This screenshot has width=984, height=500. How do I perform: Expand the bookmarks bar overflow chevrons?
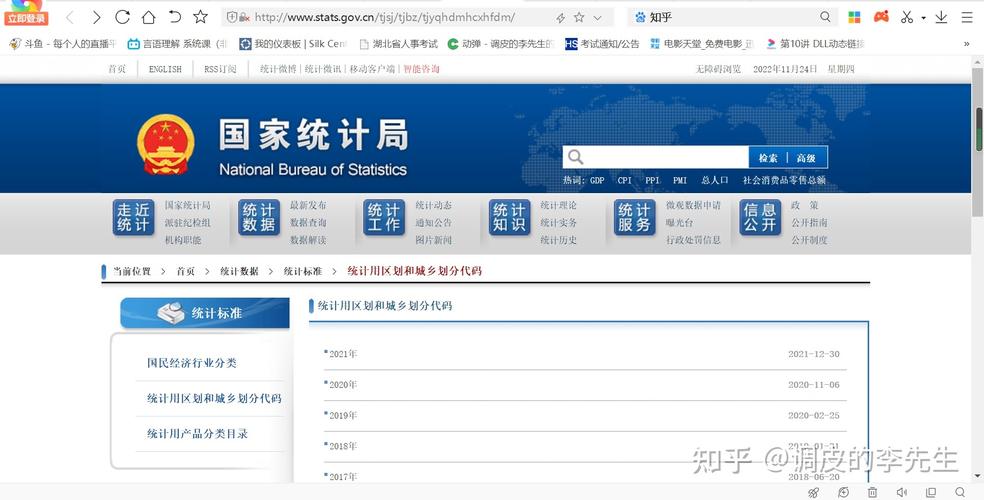tap(966, 44)
